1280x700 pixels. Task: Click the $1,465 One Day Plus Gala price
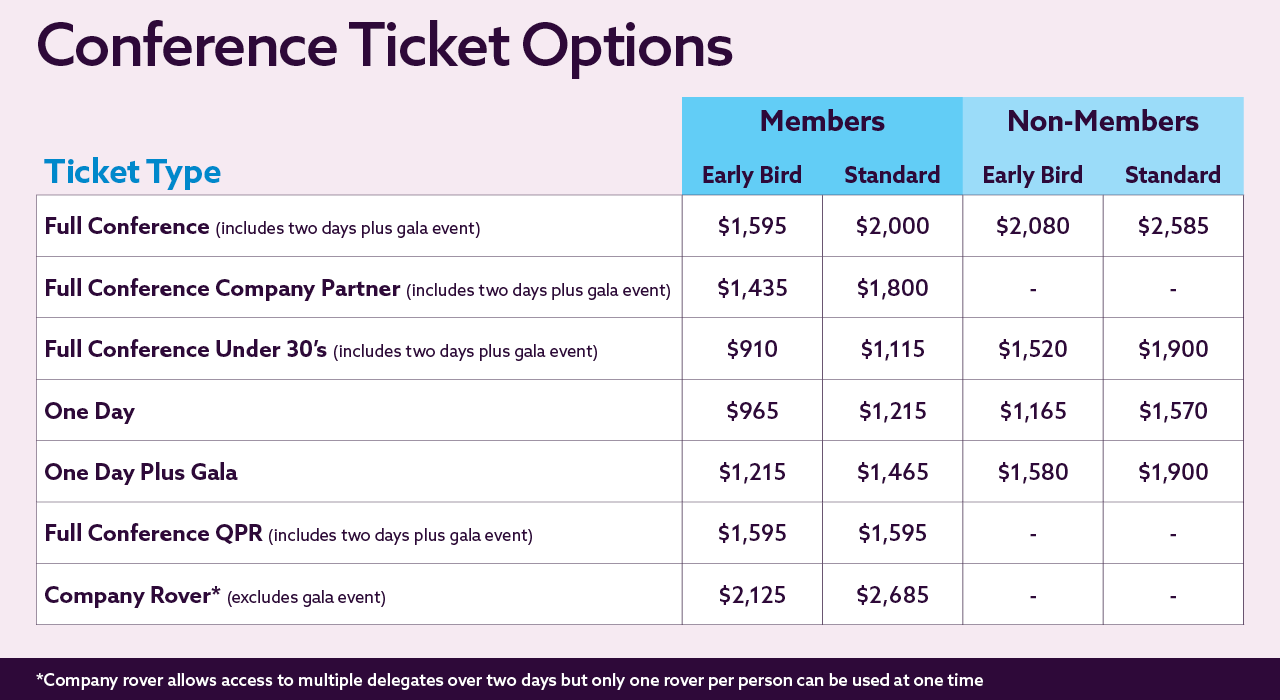(x=892, y=472)
